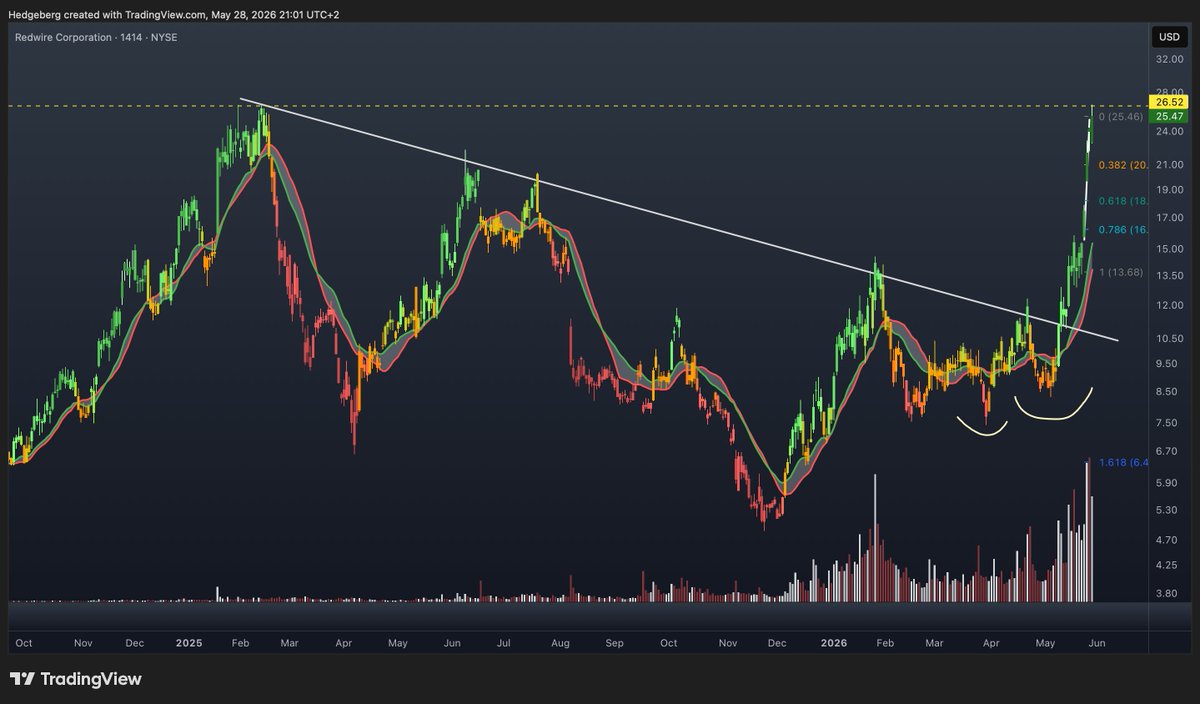Screen dimensions: 1200x704
Task: Select the Fibonacci 1 (13.68) level label
Action: (x=1120, y=273)
